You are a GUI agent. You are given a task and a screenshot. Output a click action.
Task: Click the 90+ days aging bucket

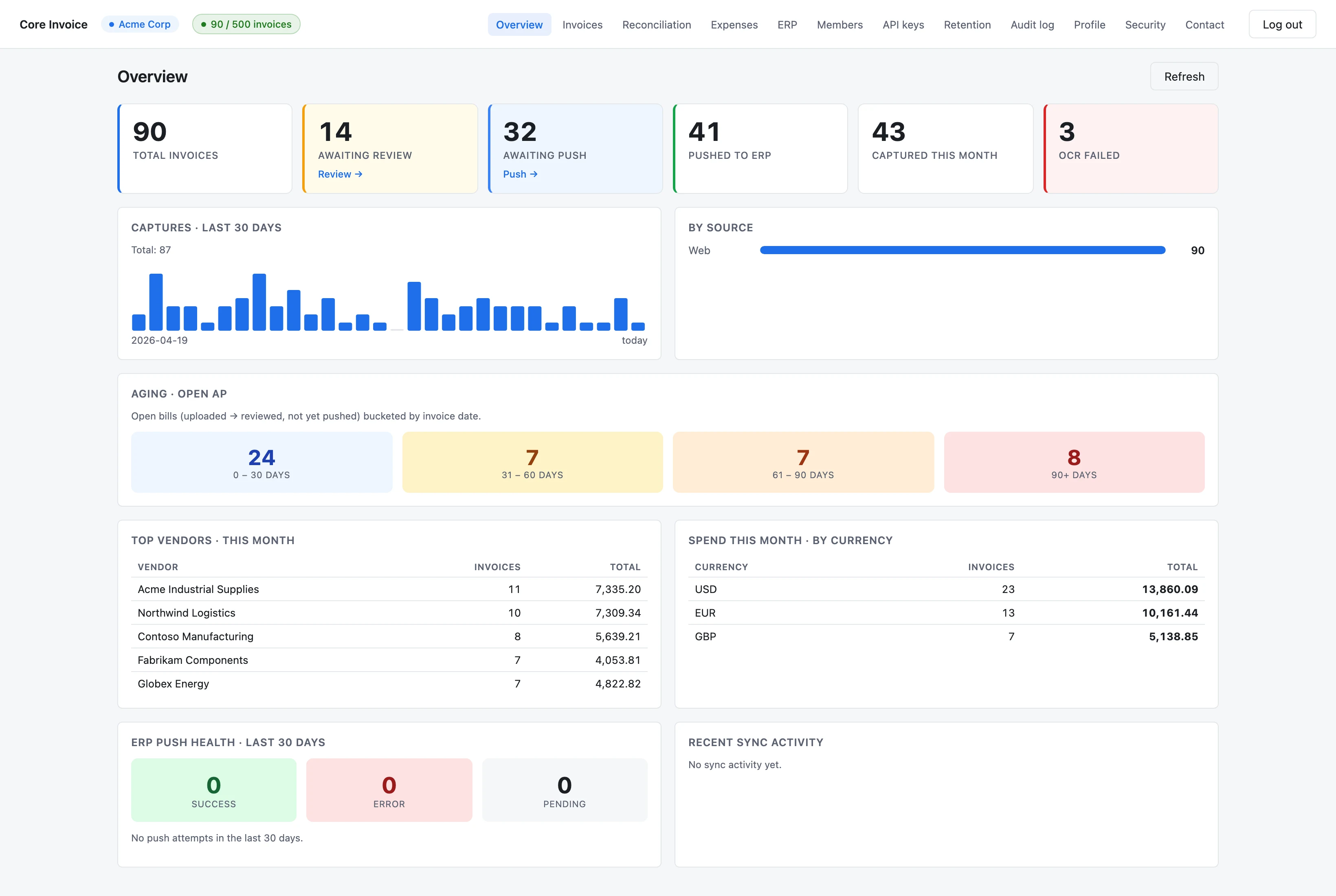tap(1074, 462)
